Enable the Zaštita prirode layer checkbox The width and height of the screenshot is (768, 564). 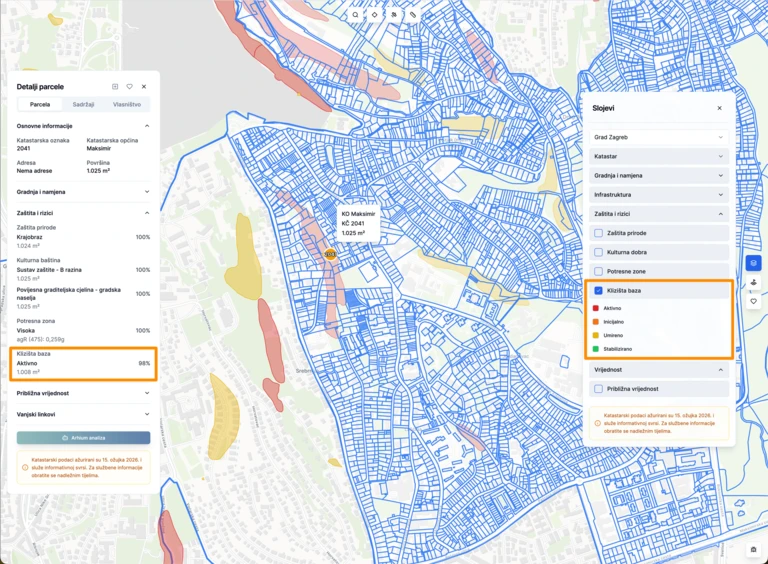599,233
